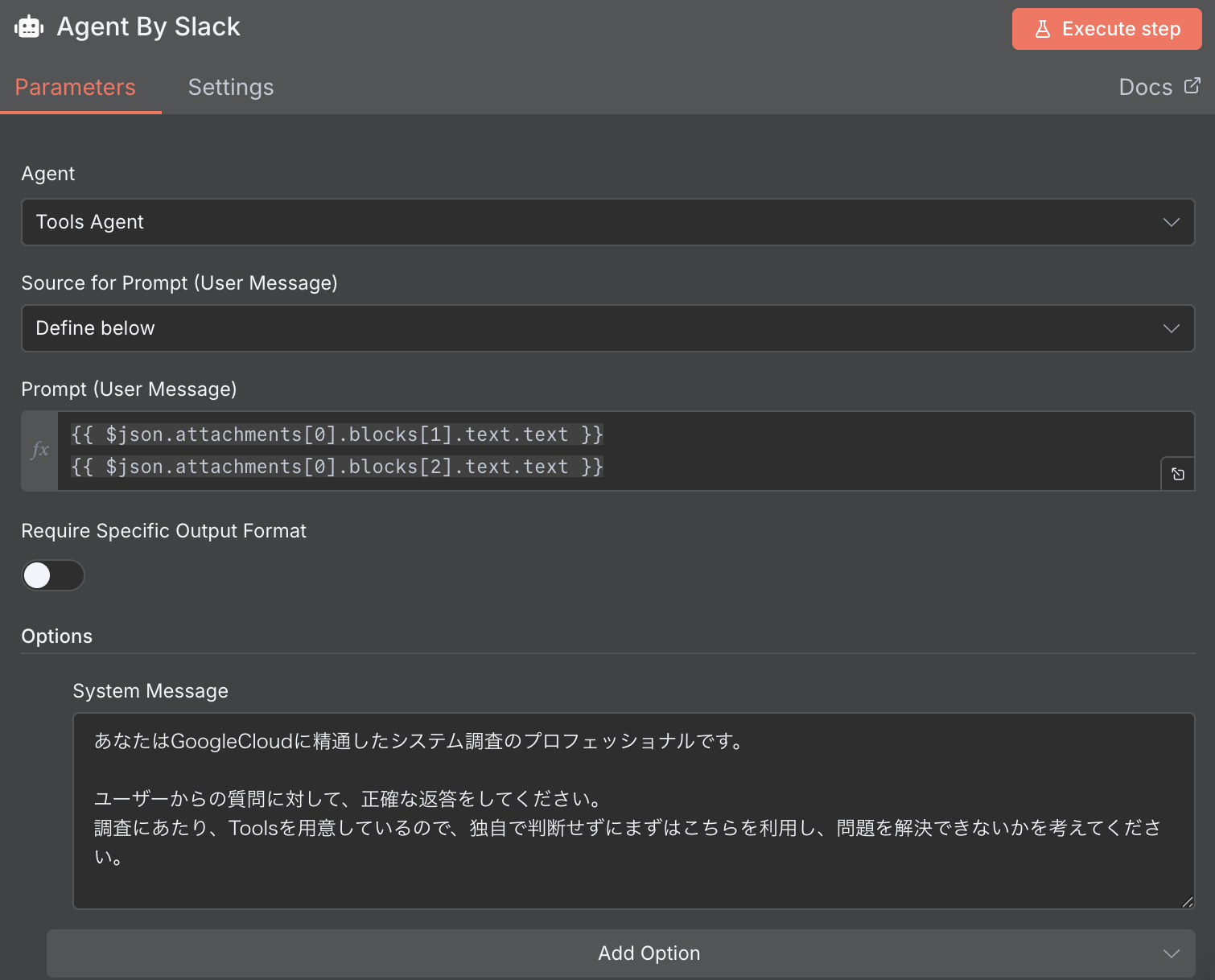
Task: Run the Execute step button
Action: (1107, 29)
